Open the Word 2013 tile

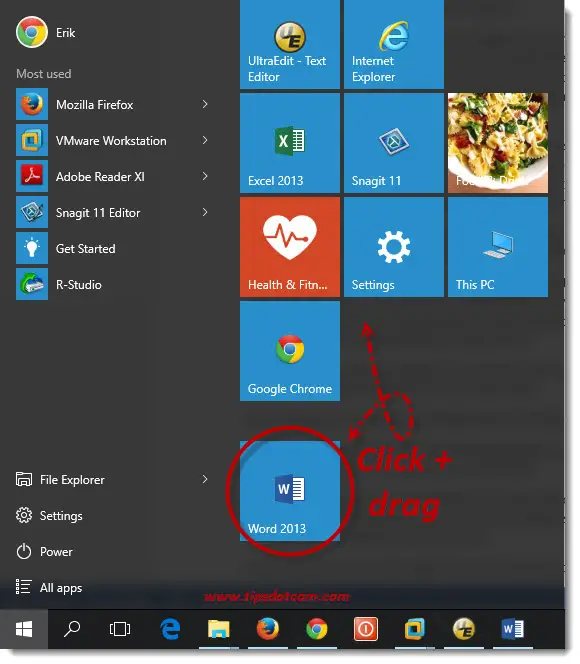point(290,491)
